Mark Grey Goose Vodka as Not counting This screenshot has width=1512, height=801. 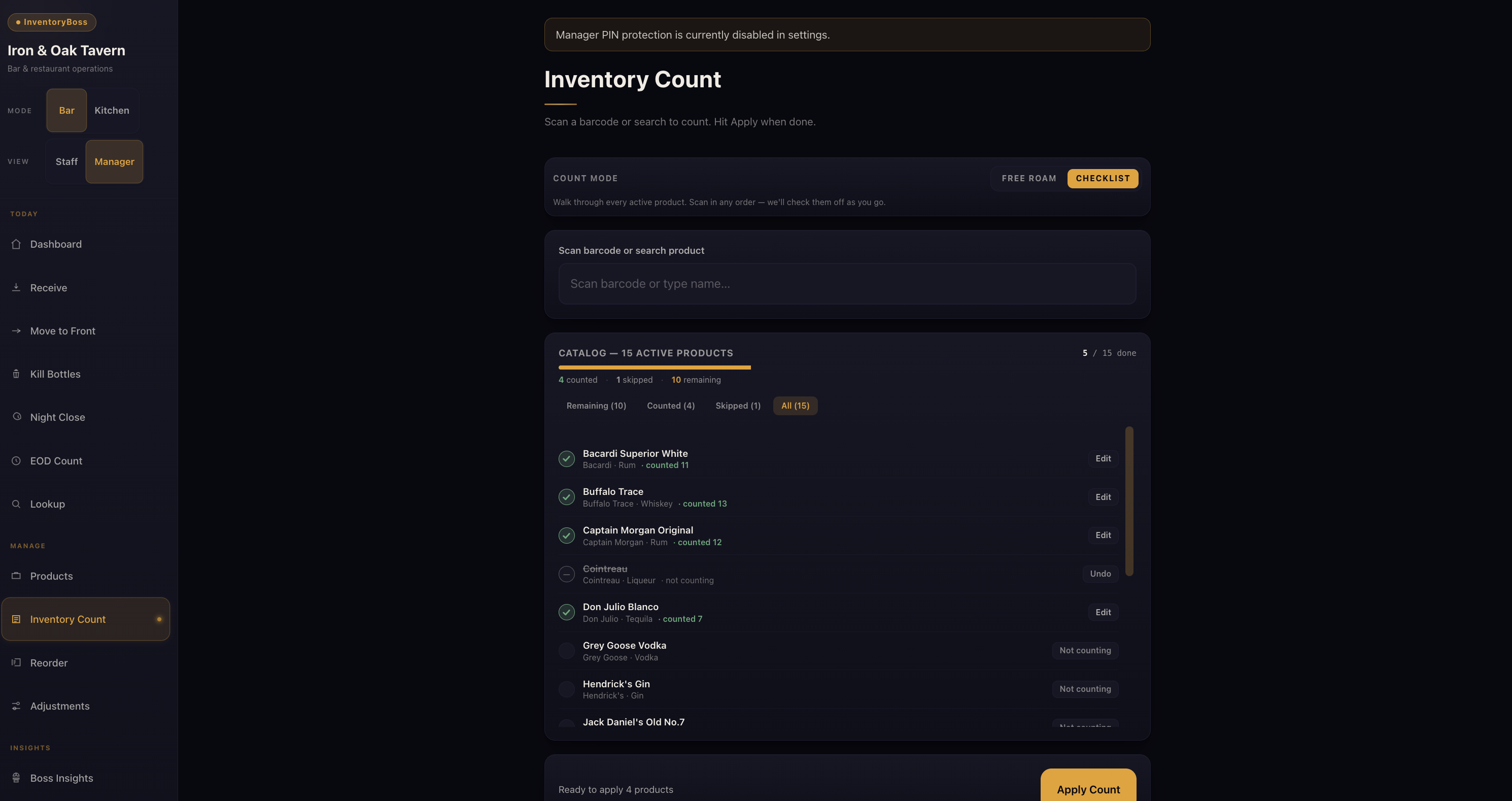click(1085, 651)
